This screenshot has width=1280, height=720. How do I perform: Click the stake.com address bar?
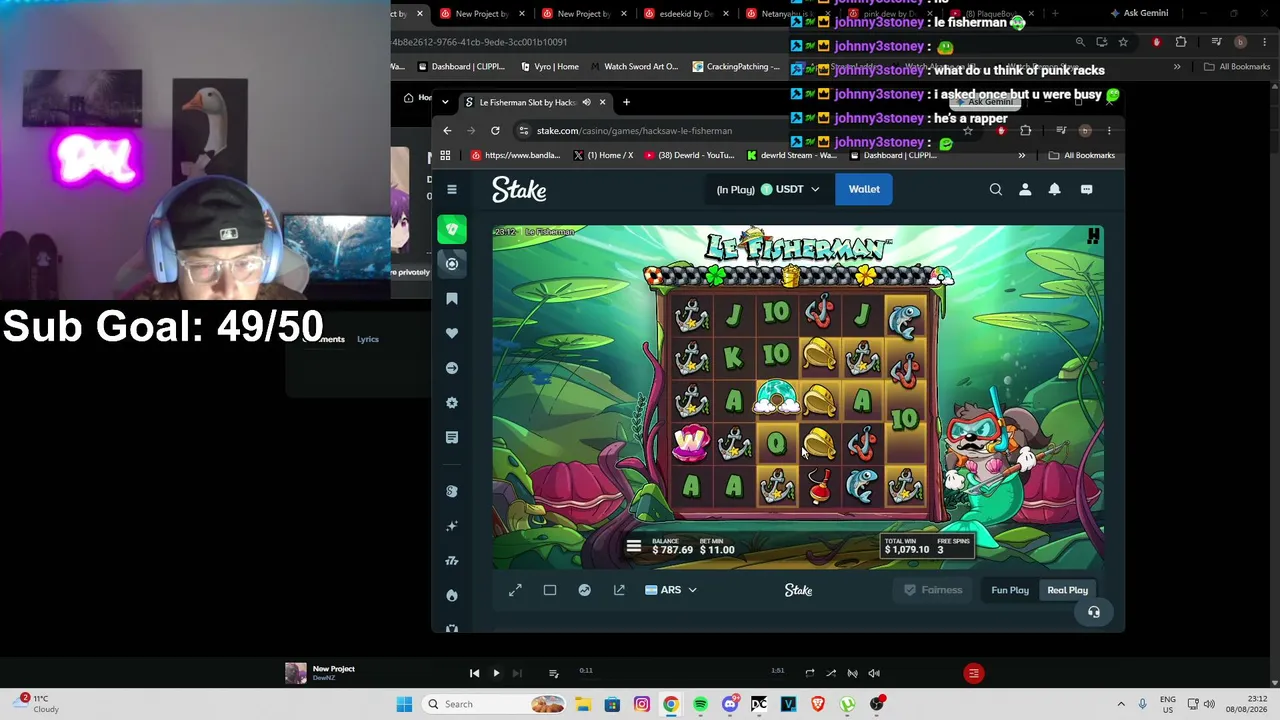[740, 131]
